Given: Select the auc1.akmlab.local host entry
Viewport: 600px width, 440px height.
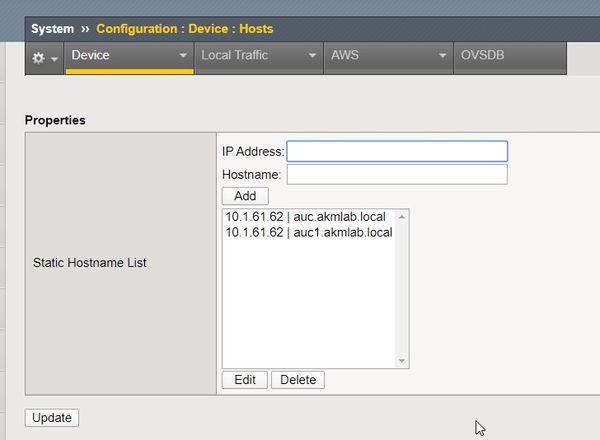Looking at the screenshot, I should pyautogui.click(x=308, y=233).
